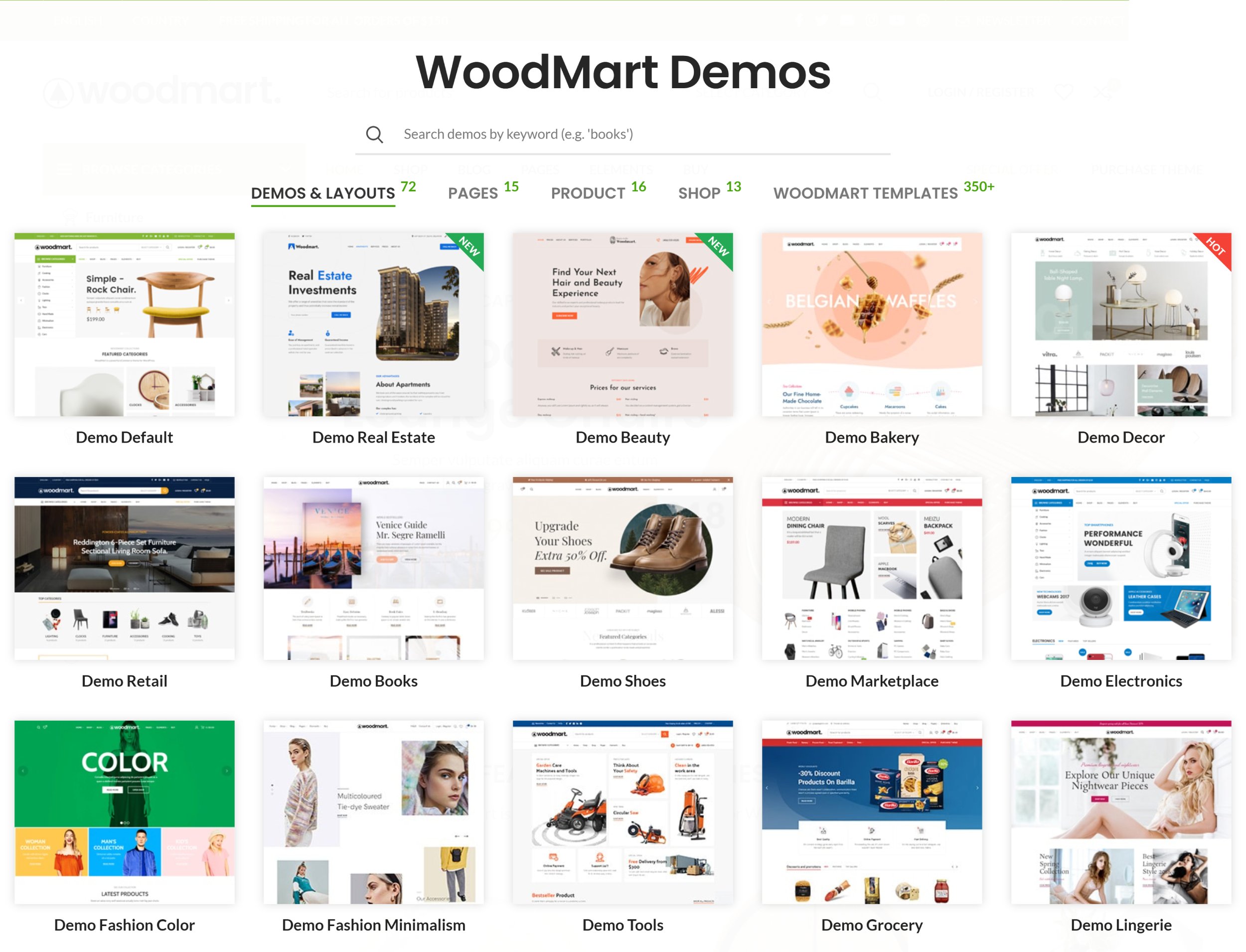Image resolution: width=1246 pixels, height=952 pixels.
Task: Click in the search demos input field
Action: [622, 133]
